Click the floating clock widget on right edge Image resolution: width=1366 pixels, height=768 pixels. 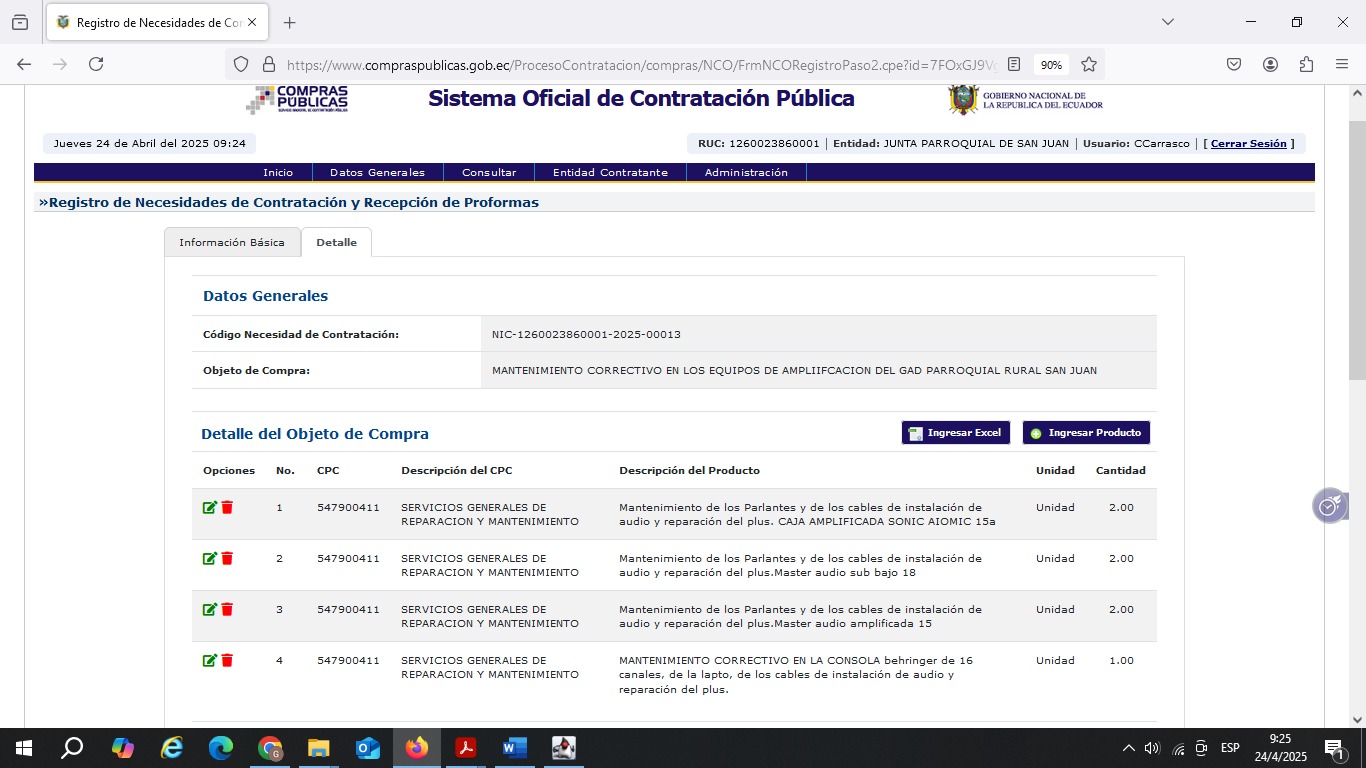[x=1329, y=506]
